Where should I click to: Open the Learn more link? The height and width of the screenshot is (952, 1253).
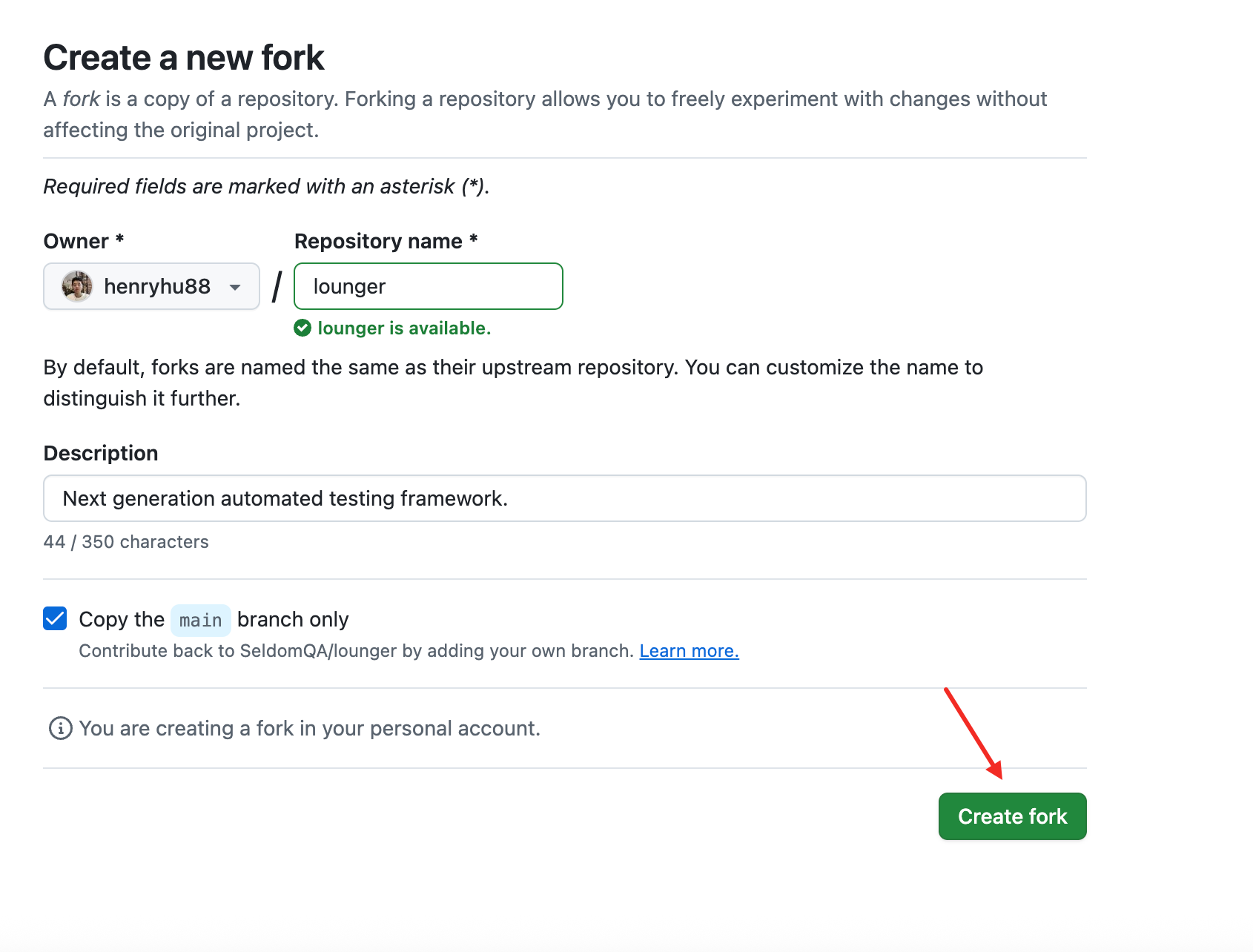point(689,651)
